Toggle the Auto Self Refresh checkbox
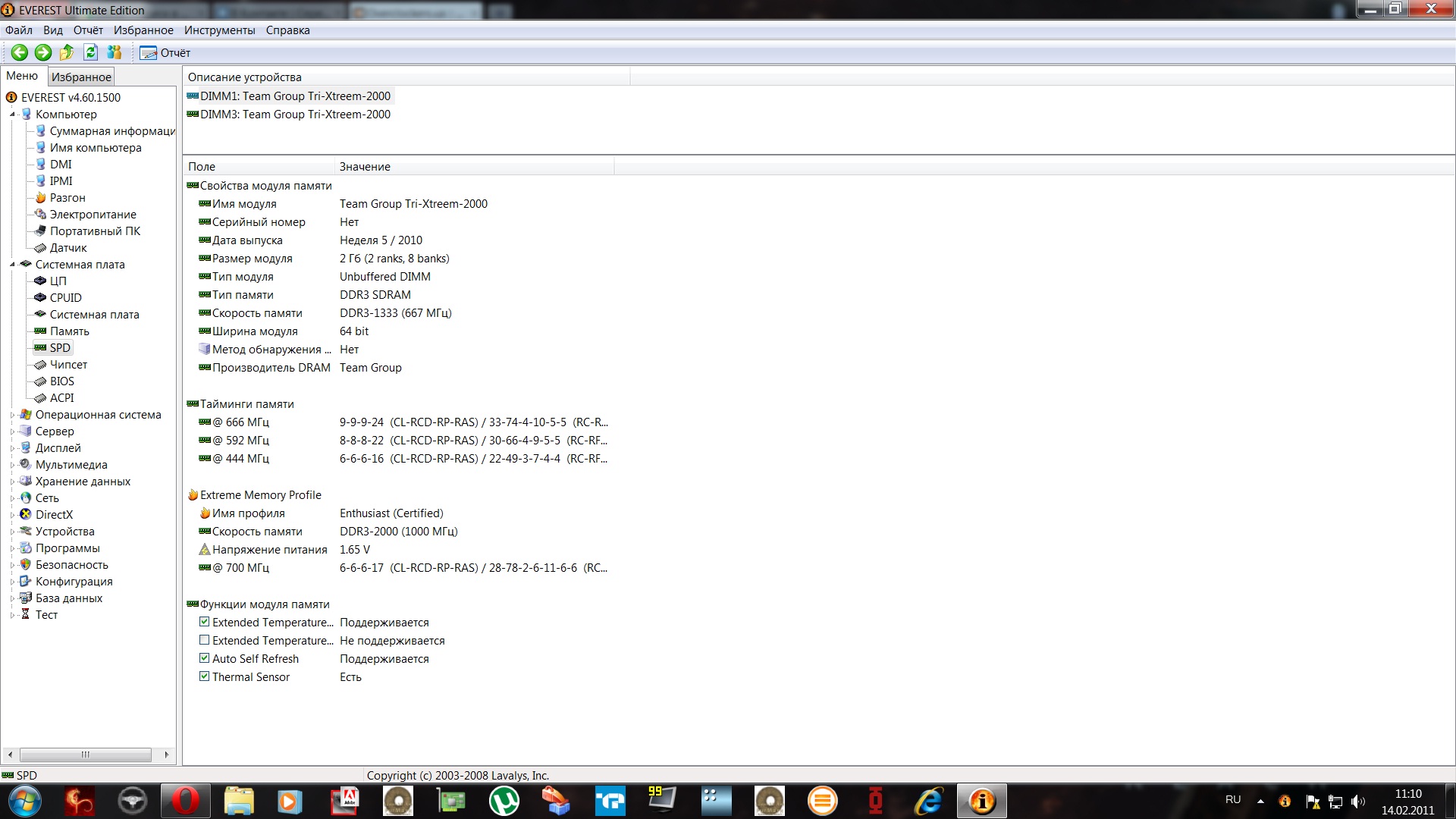 [205, 658]
